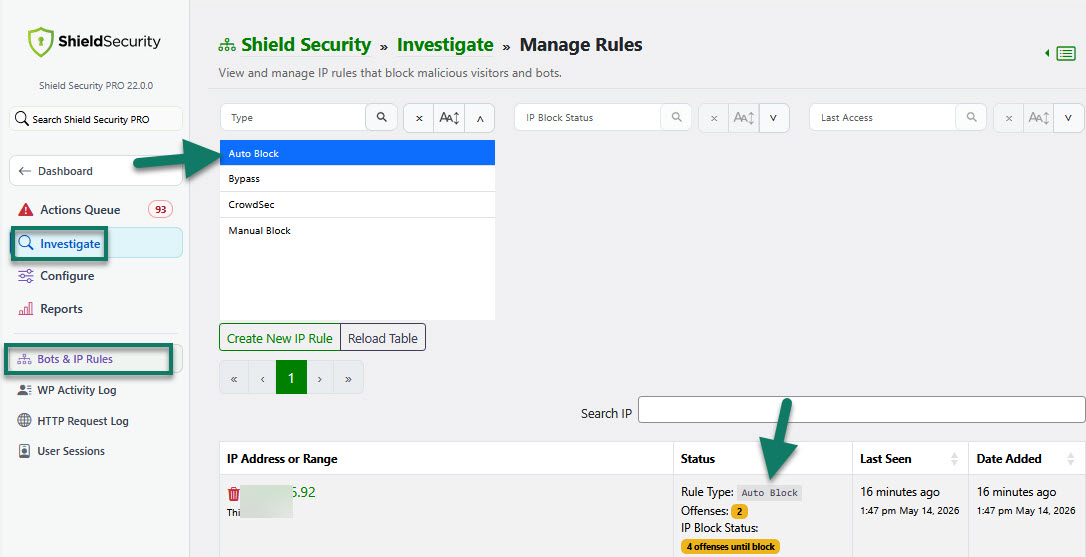This screenshot has height=557, width=1086.
Task: Click the search icon in Type filter
Action: pyautogui.click(x=382, y=118)
